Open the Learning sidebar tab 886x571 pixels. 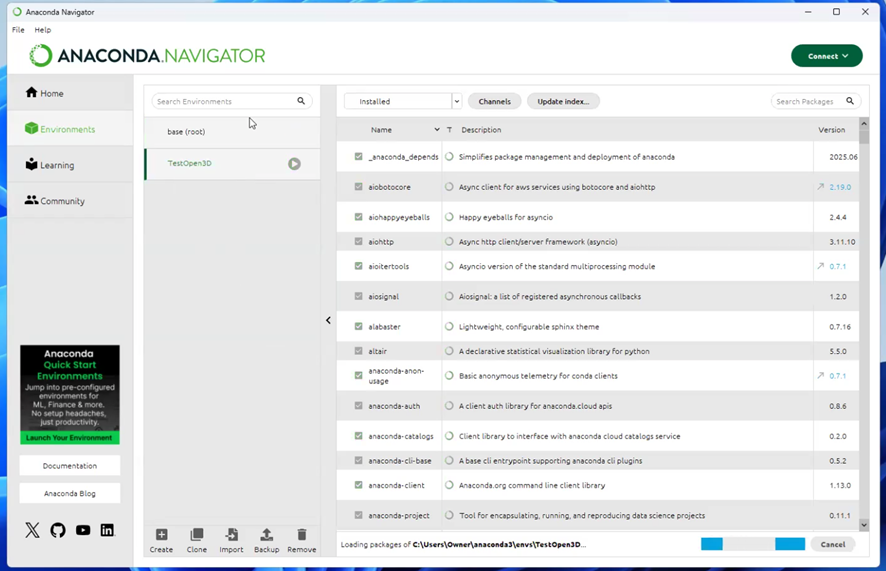click(71, 165)
